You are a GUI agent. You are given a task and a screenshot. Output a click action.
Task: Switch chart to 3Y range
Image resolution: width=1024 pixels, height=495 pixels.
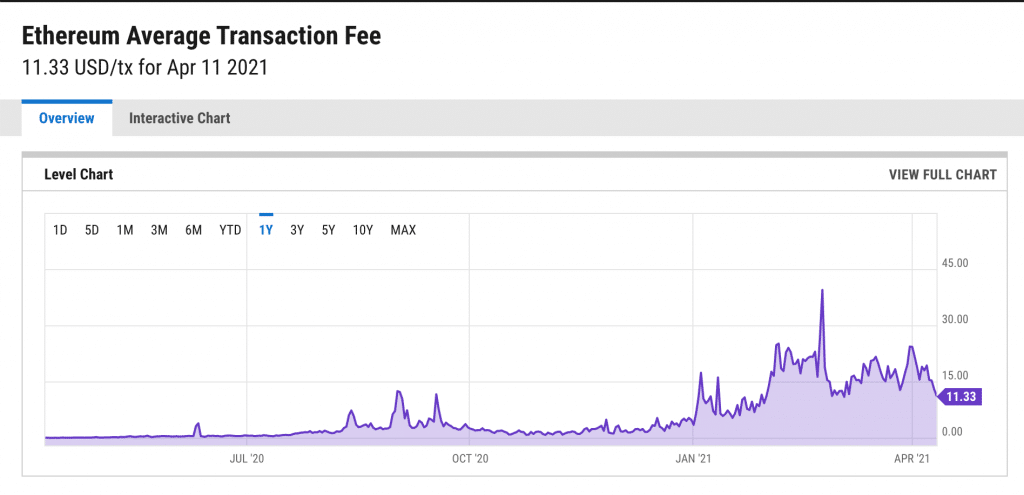297,230
